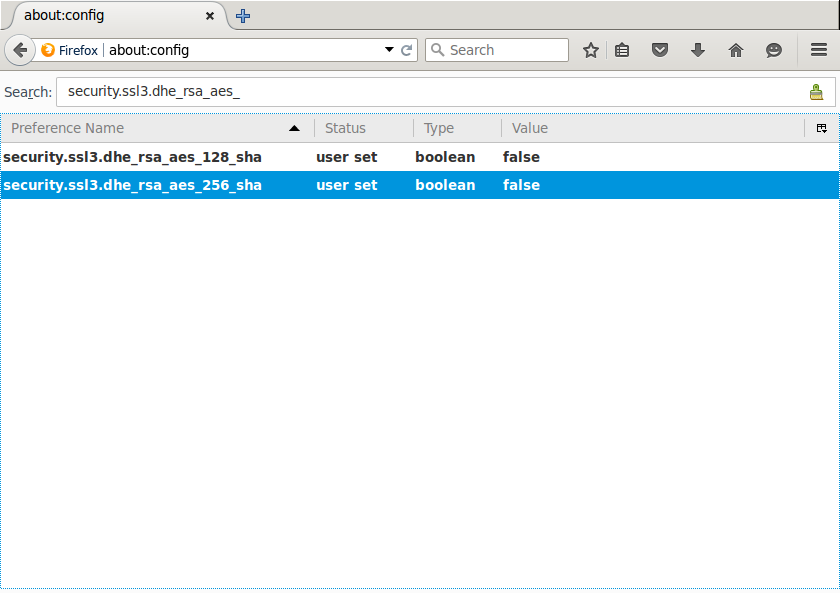The height and width of the screenshot is (593, 840).
Task: Click the Home icon
Action: (736, 49)
